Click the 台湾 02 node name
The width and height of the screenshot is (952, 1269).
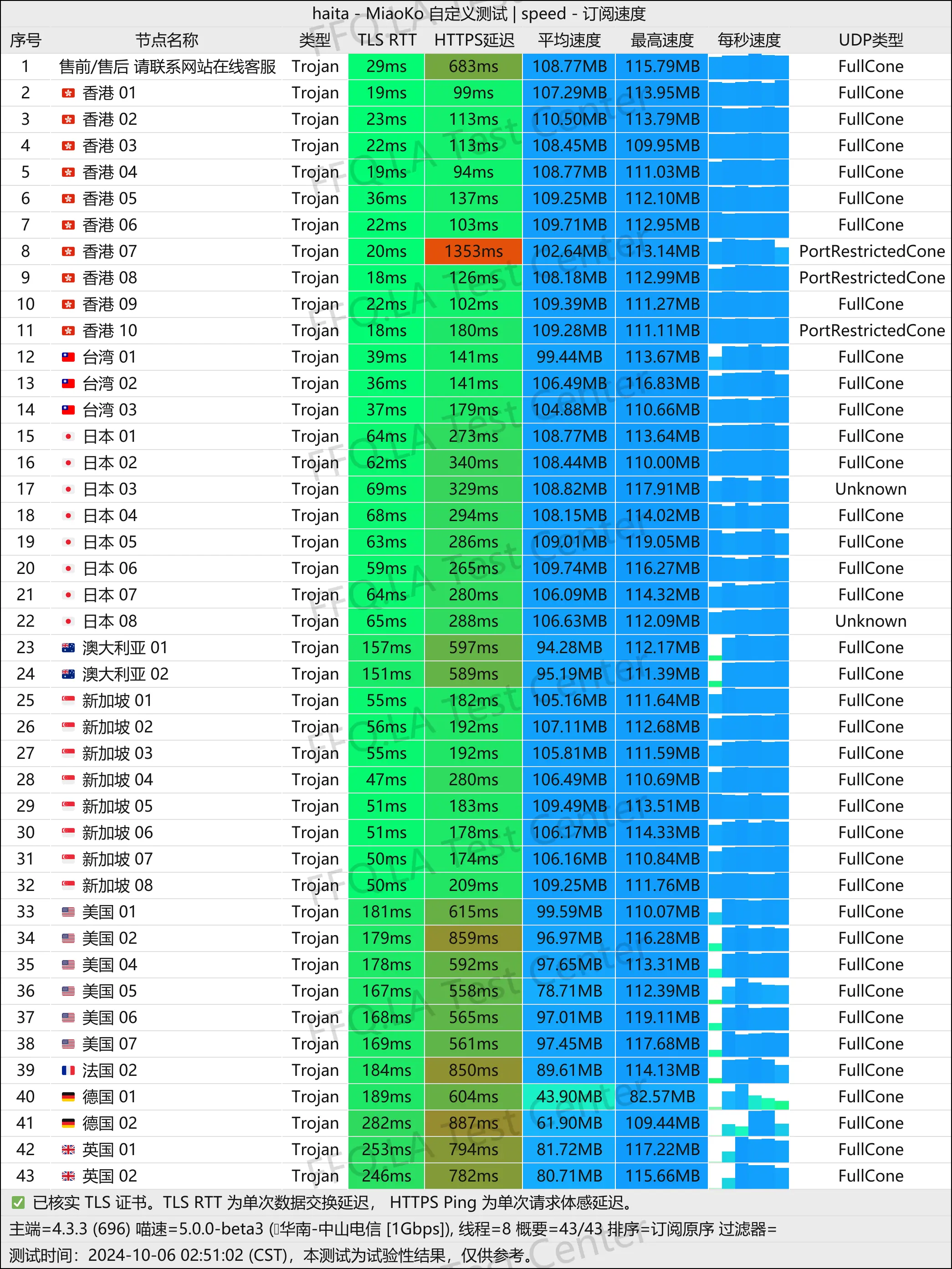pos(110,383)
